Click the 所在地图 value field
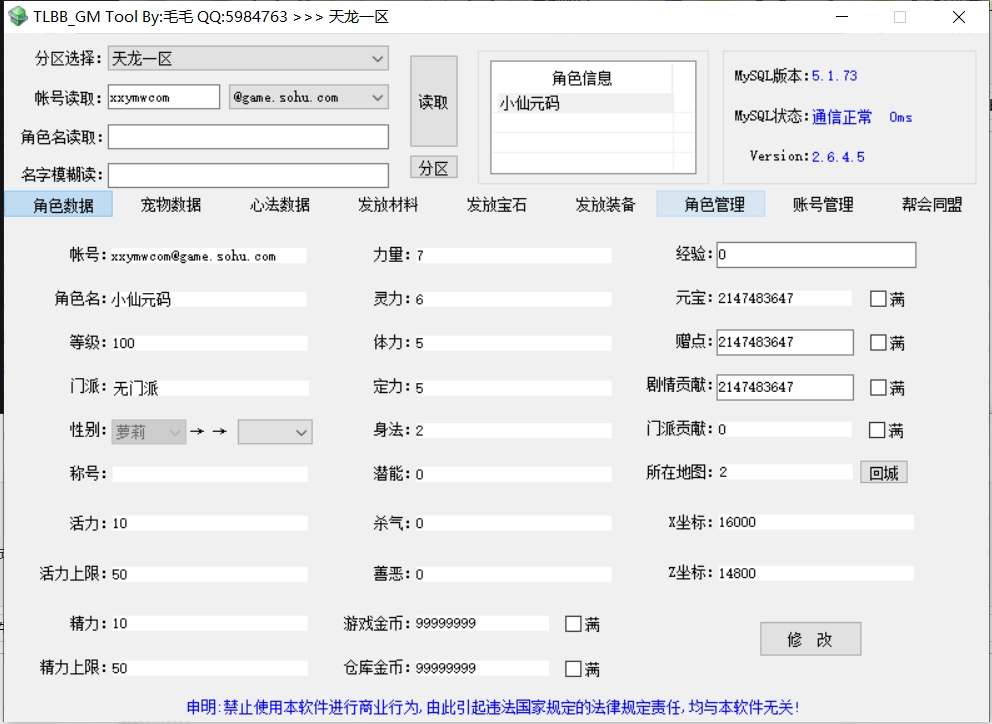 click(x=785, y=472)
